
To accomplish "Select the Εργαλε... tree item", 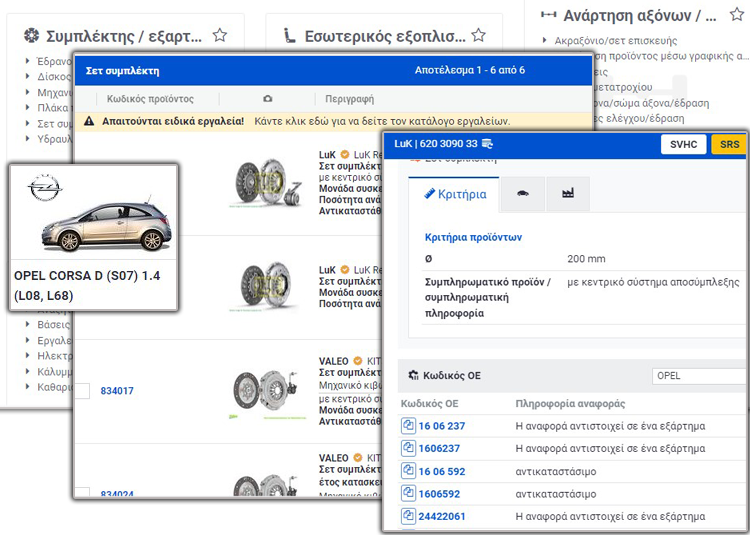I will tap(54, 340).
